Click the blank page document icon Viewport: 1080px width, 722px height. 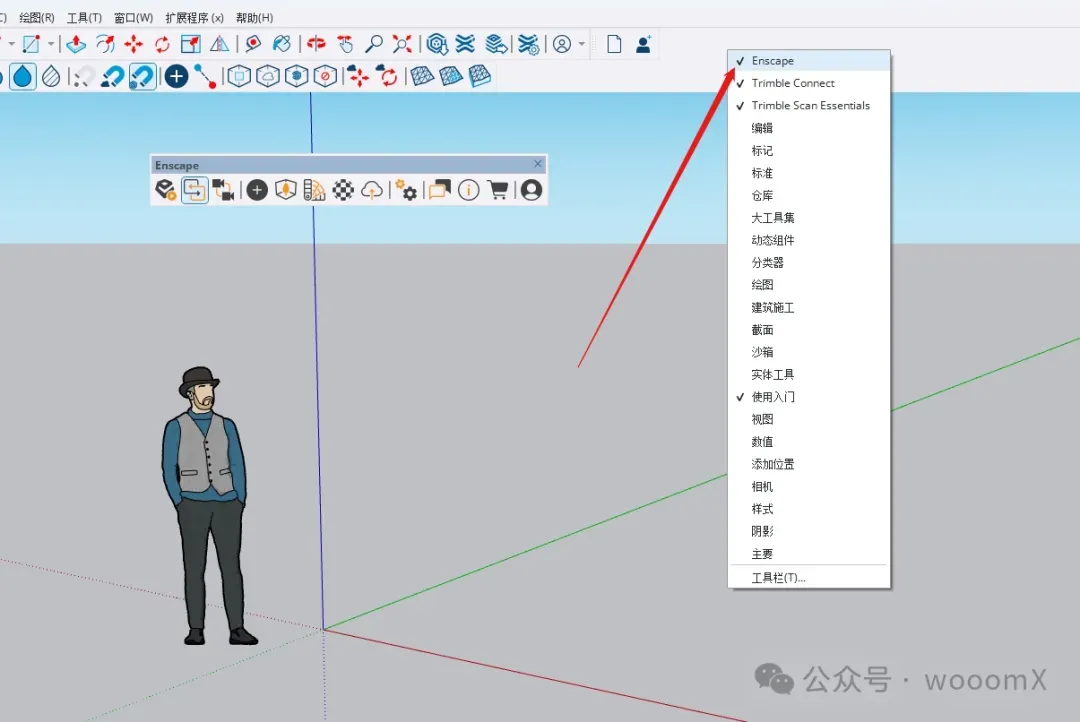click(614, 44)
